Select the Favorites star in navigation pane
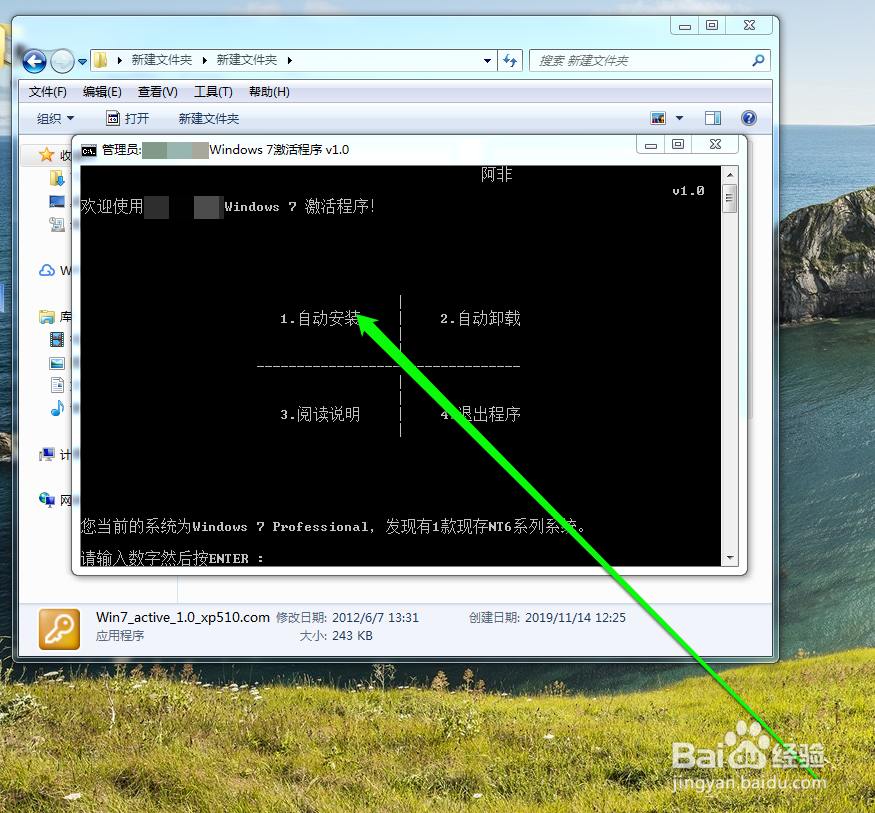Viewport: 875px width, 813px height. pos(47,155)
